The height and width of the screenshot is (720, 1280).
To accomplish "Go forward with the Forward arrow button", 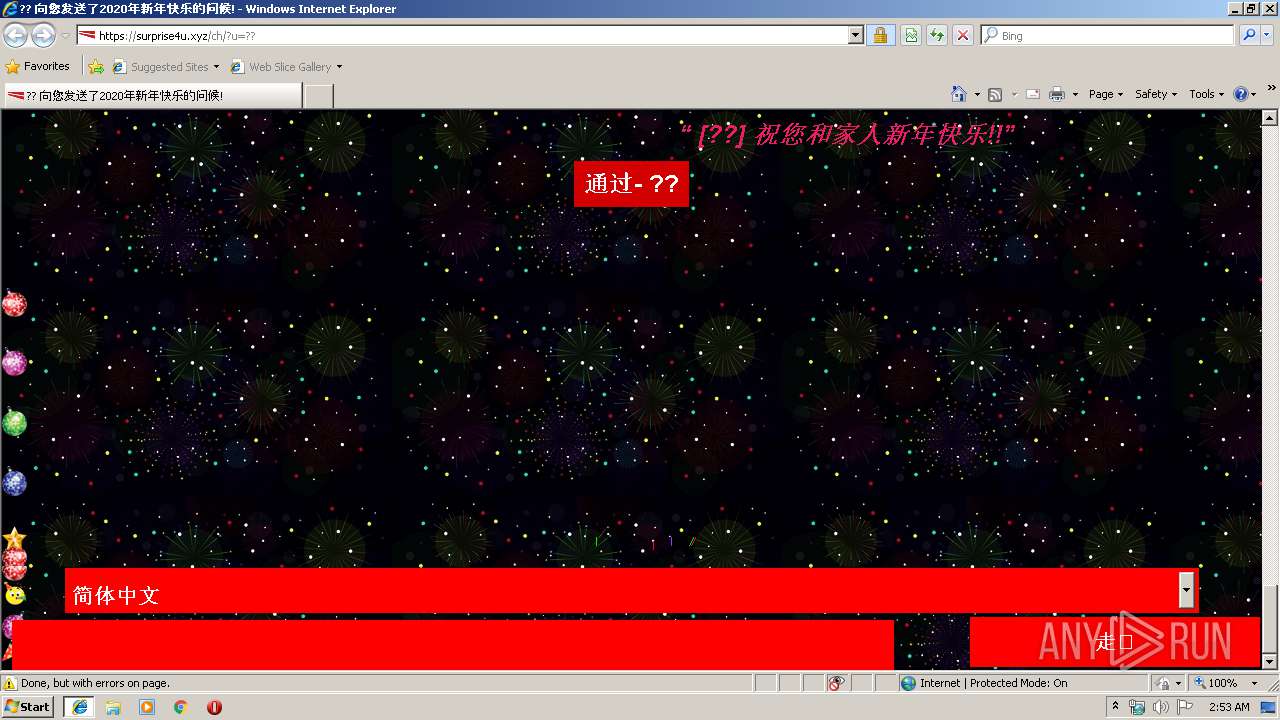I will [x=43, y=35].
